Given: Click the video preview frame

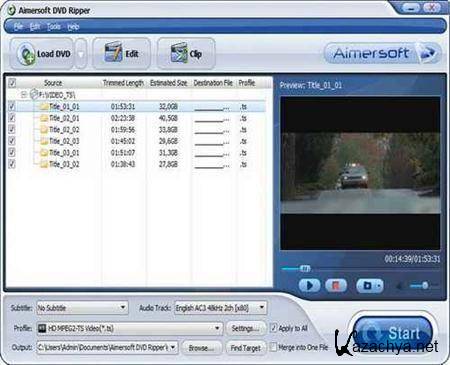Looking at the screenshot, I should 360,173.
